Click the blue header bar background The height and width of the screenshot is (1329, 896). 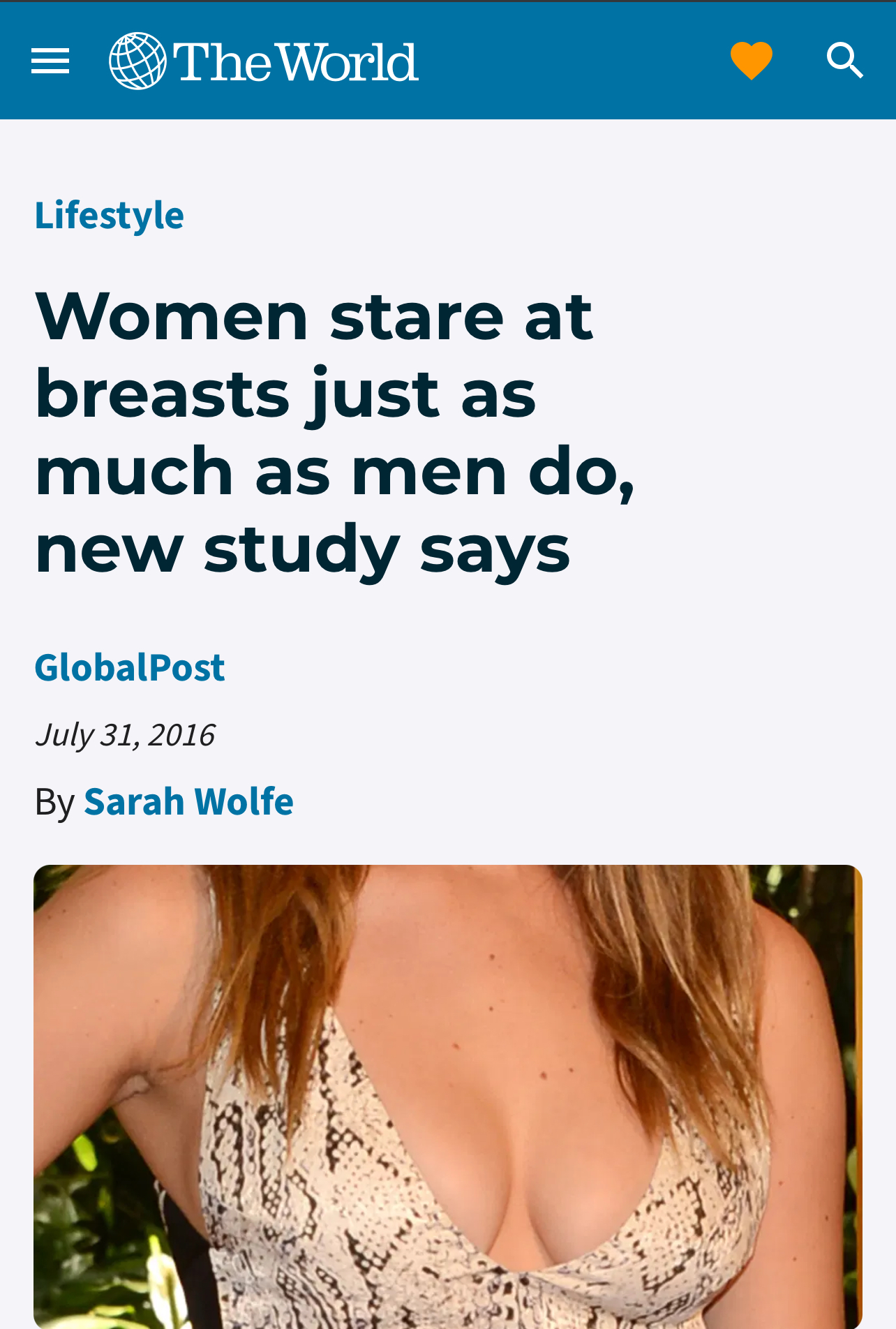(x=572, y=61)
